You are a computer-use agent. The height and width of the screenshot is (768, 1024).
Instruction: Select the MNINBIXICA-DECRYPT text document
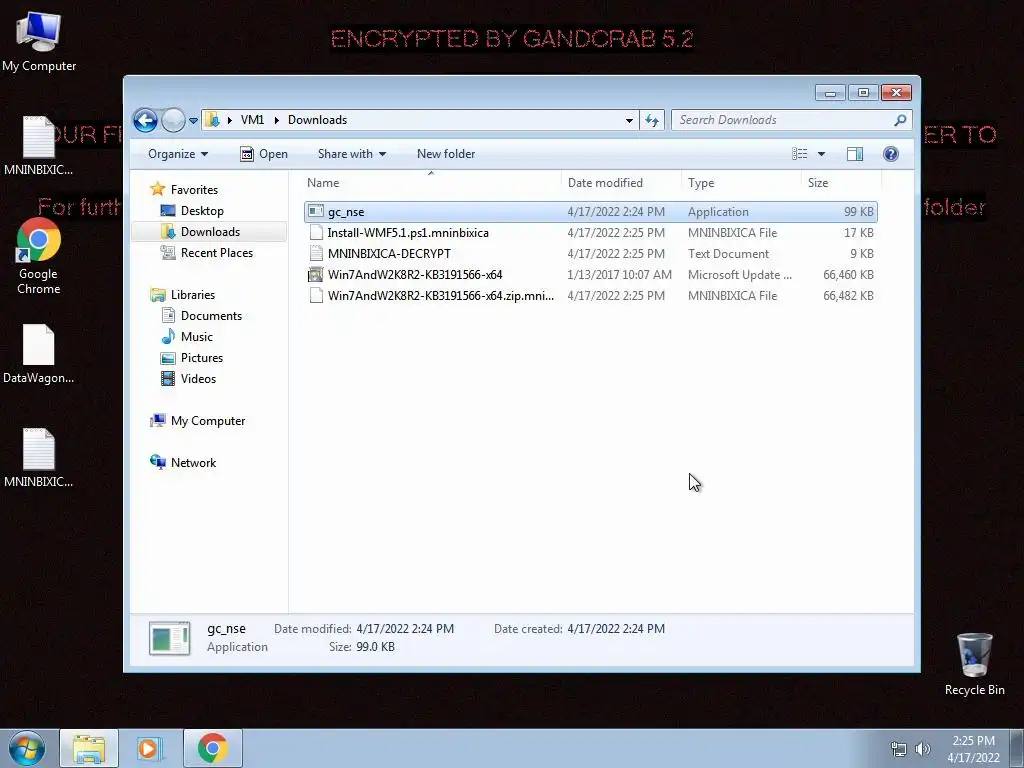[590, 253]
